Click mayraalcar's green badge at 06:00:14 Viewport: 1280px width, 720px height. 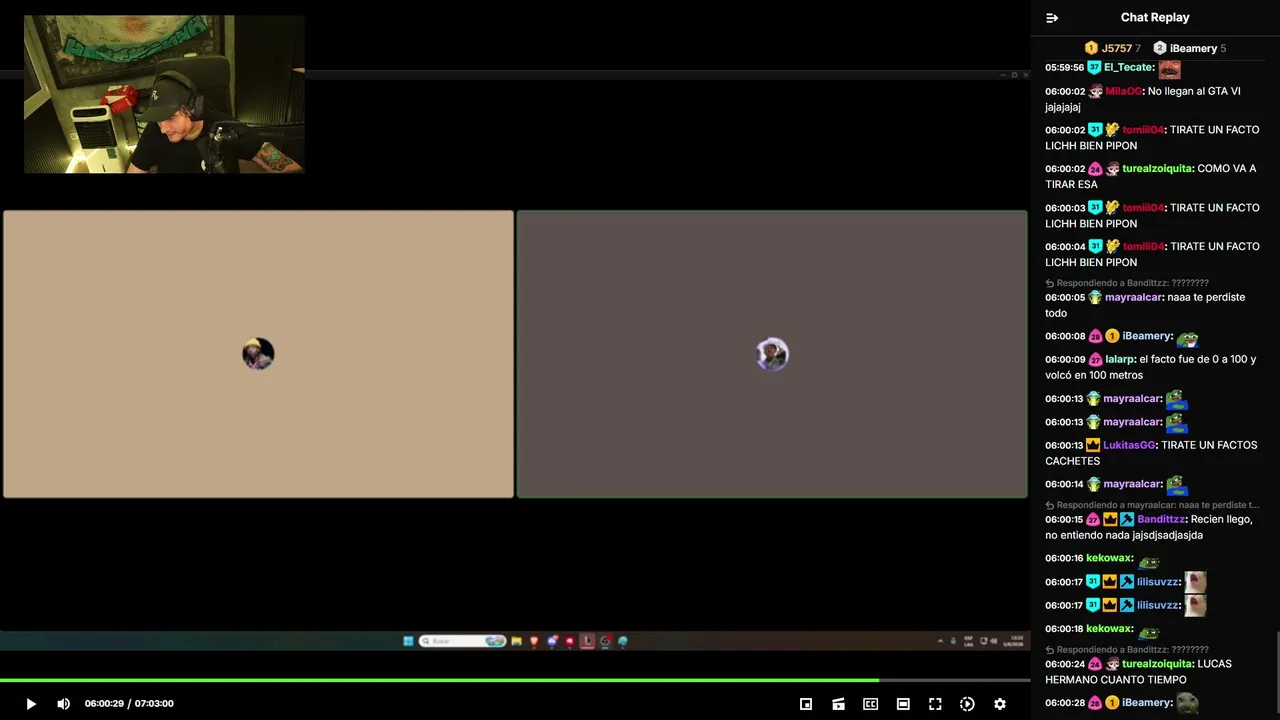(1093, 484)
